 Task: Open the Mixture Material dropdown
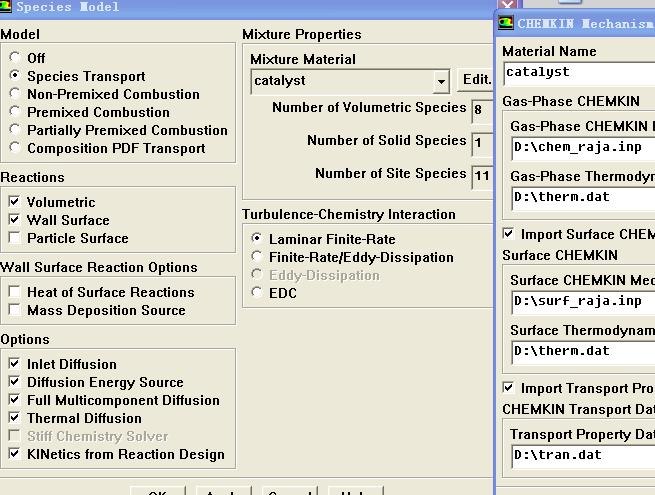coord(441,81)
